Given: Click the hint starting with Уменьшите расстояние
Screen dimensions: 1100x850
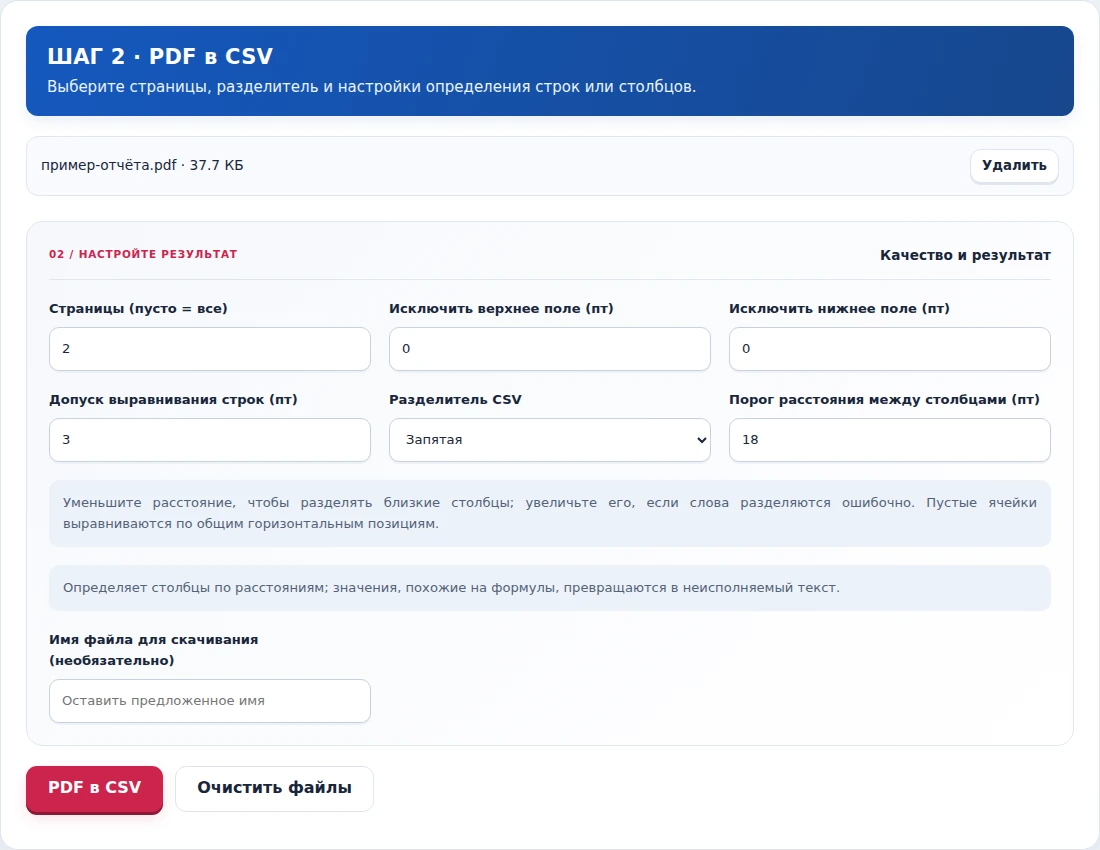Looking at the screenshot, I should [x=549, y=513].
